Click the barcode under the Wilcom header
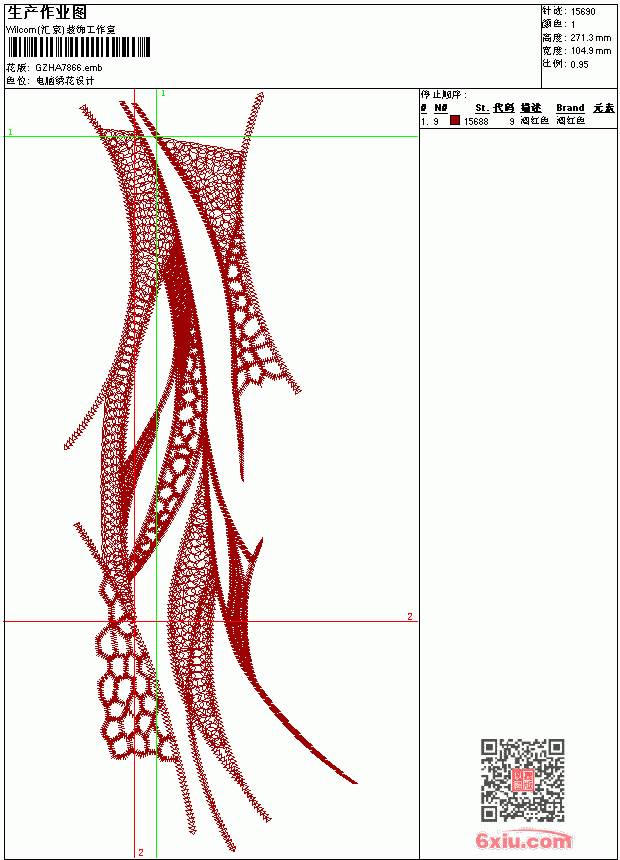Image resolution: width=620 pixels, height=860 pixels. click(x=78, y=47)
